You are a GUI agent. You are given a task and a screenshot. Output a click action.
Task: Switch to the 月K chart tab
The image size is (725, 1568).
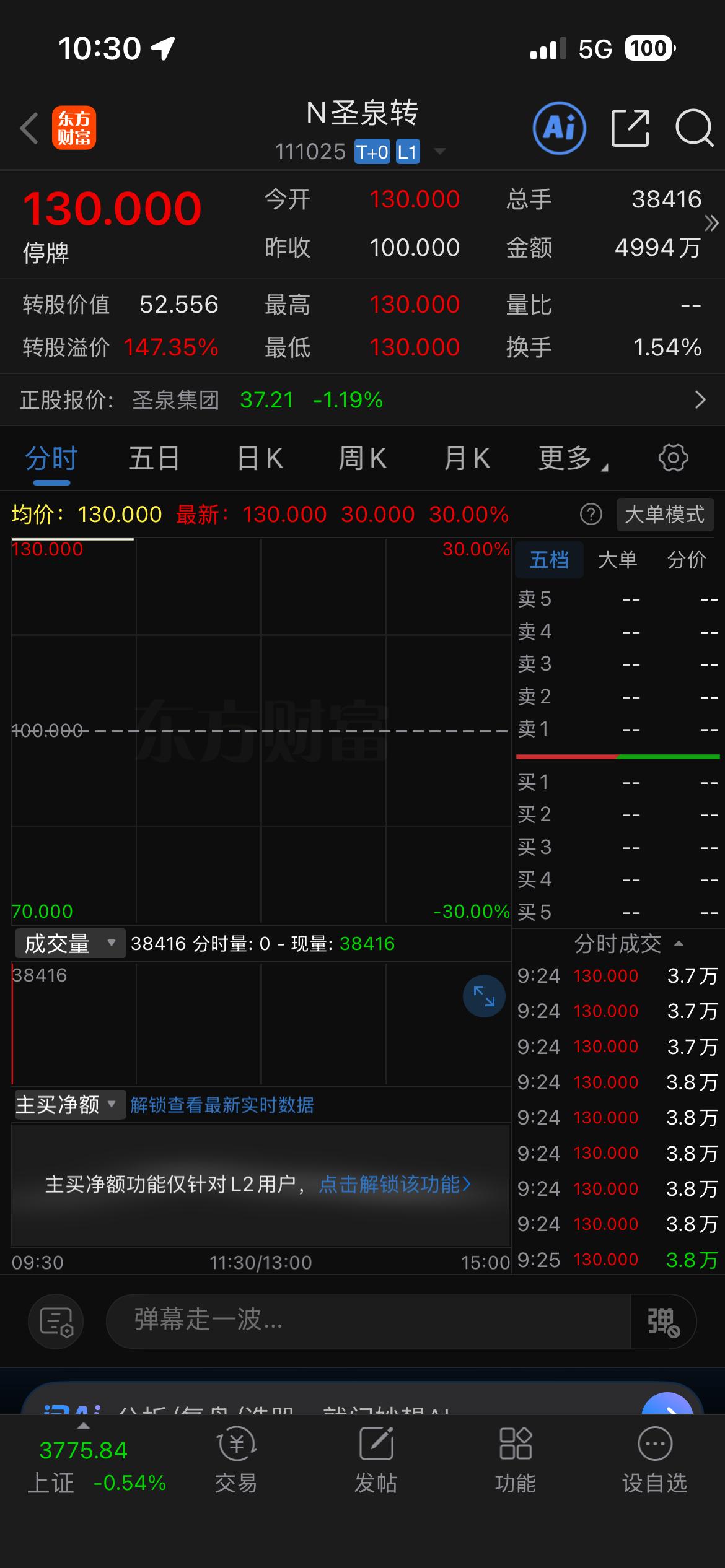[x=467, y=459]
